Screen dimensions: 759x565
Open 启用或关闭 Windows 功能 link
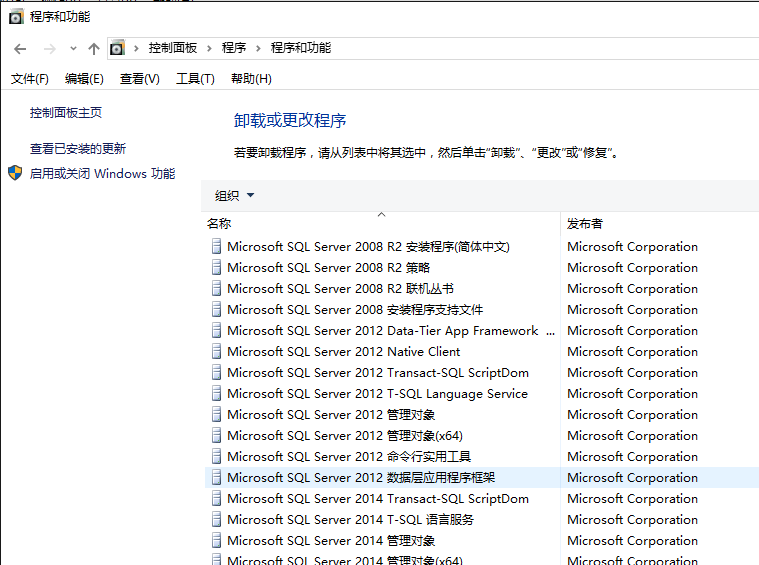click(102, 173)
